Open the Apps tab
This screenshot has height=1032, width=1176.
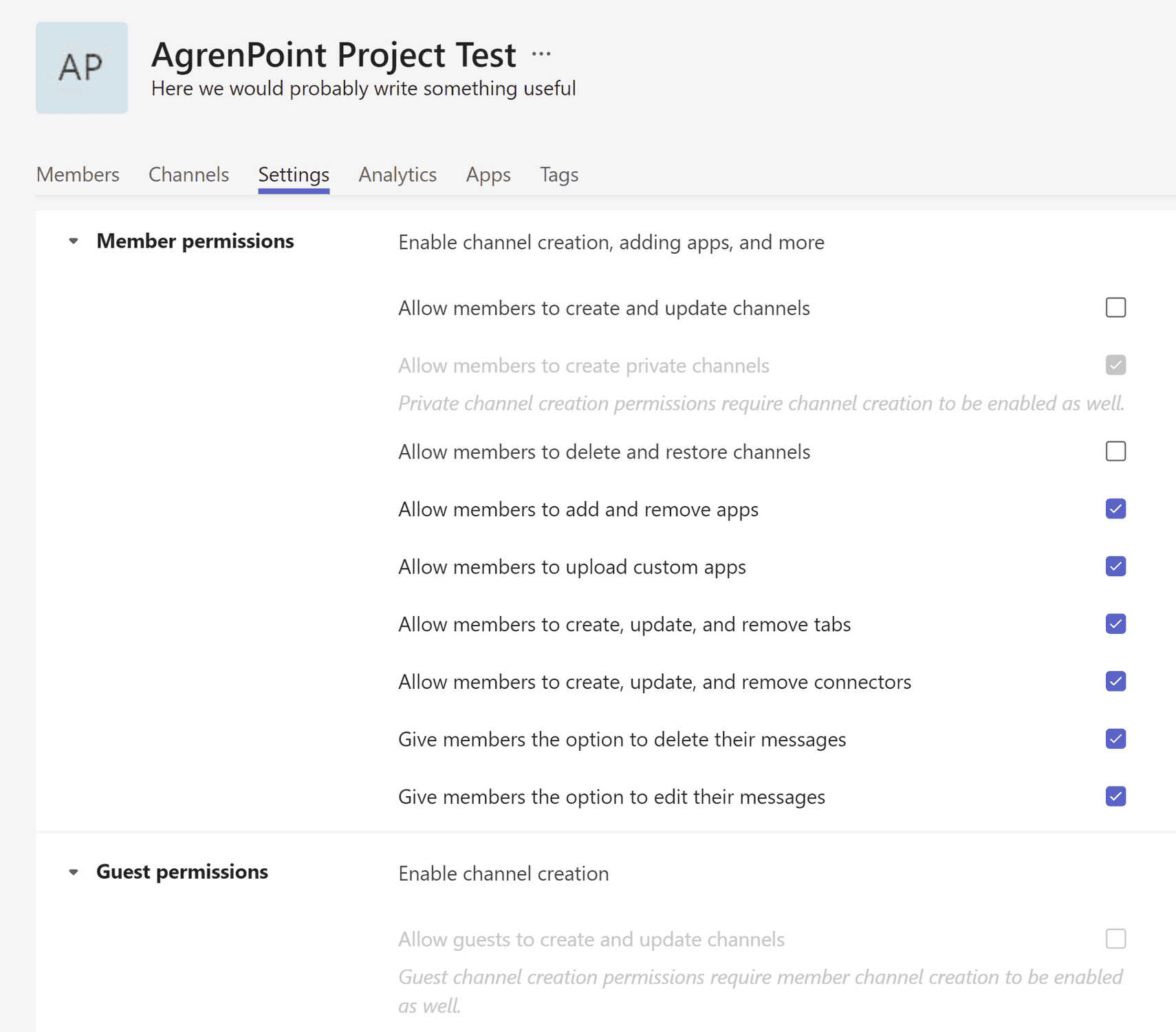[488, 175]
